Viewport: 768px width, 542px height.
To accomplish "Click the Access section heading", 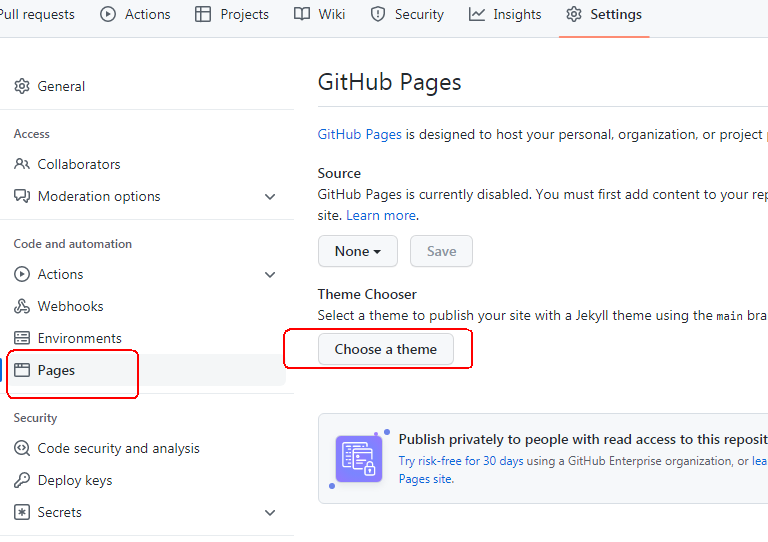I will tap(31, 134).
